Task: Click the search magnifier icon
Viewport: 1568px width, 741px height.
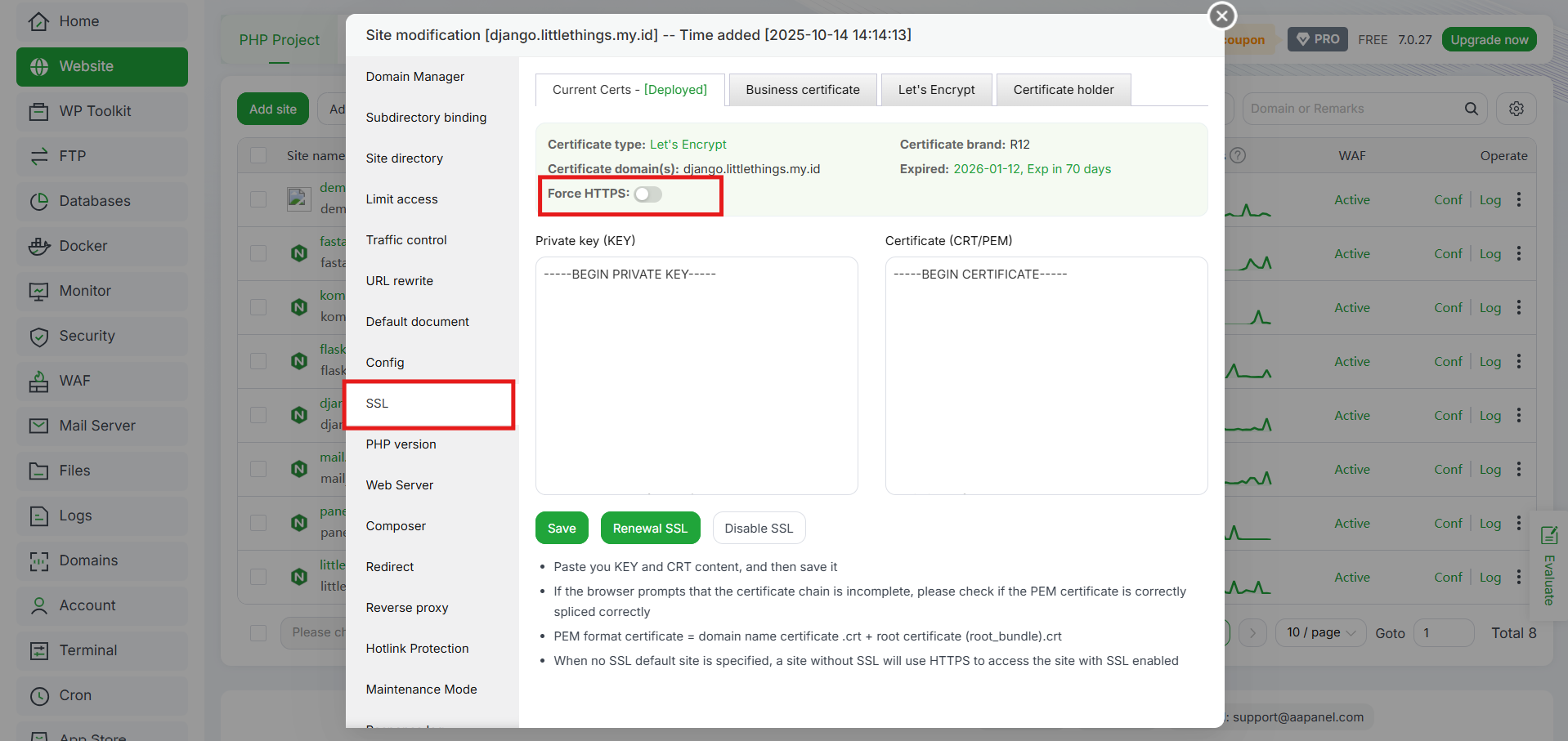Action: pos(1472,109)
